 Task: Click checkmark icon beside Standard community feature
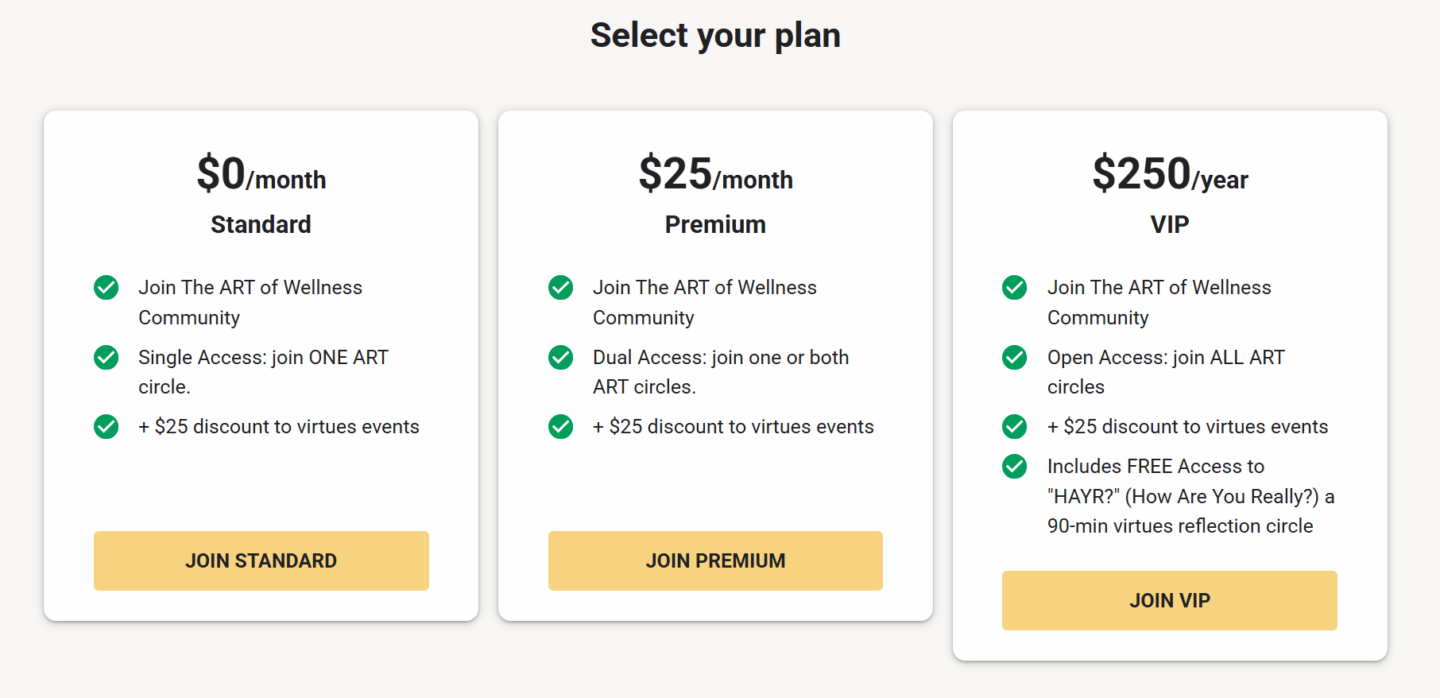pyautogui.click(x=106, y=288)
